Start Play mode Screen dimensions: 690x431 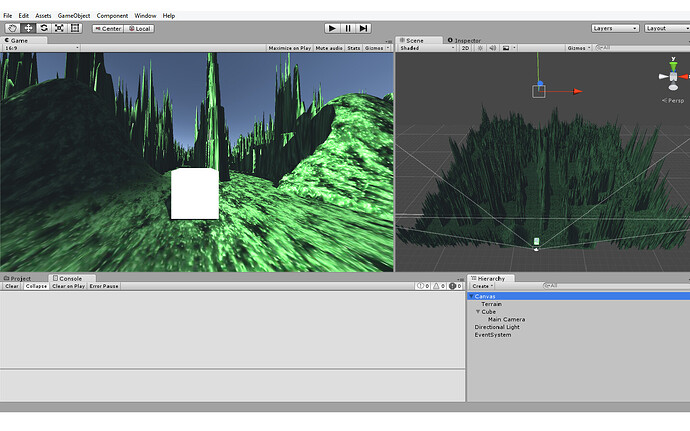(x=332, y=28)
